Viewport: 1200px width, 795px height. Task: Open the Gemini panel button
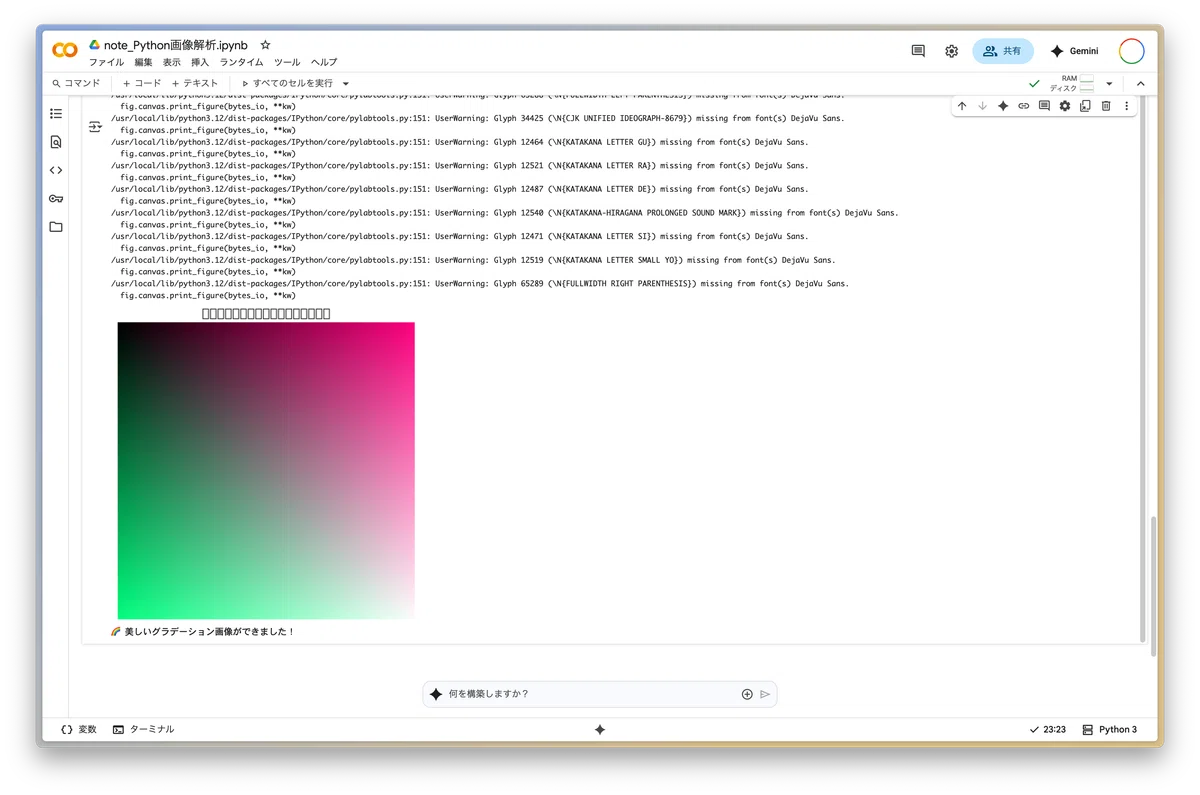[x=1074, y=51]
